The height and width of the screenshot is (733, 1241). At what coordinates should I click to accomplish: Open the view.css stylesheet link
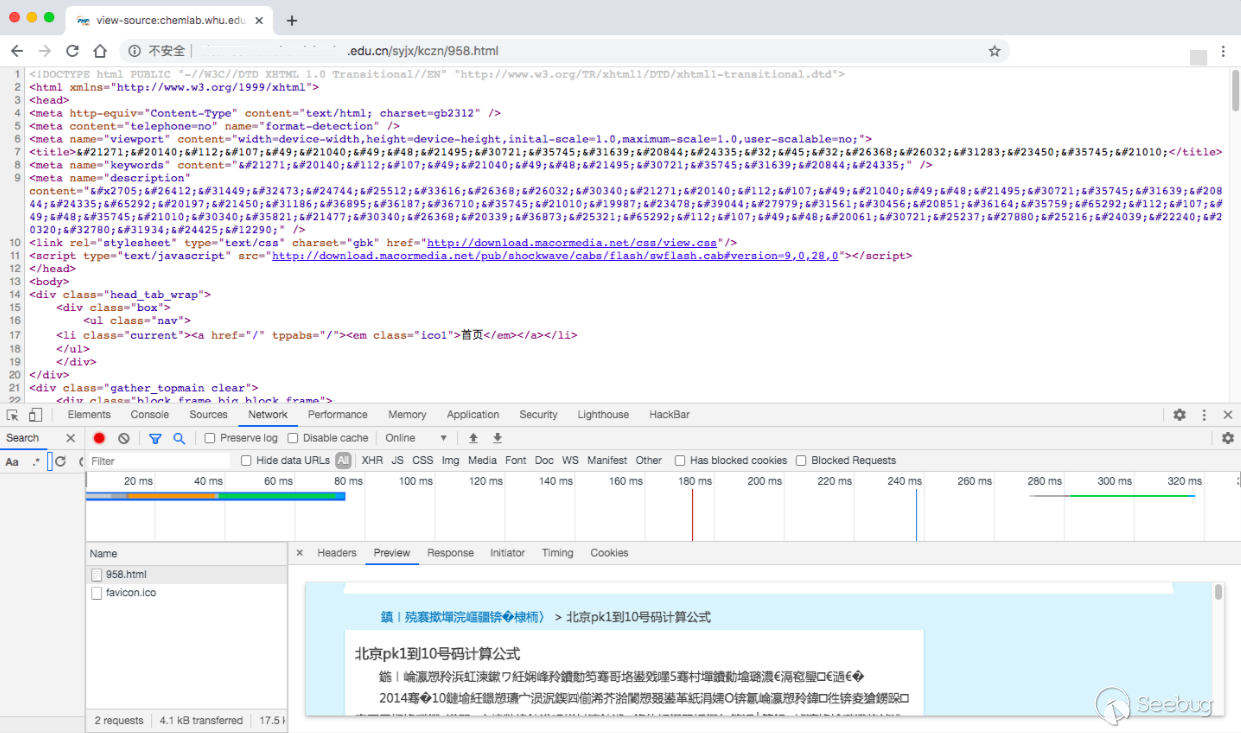pos(572,243)
